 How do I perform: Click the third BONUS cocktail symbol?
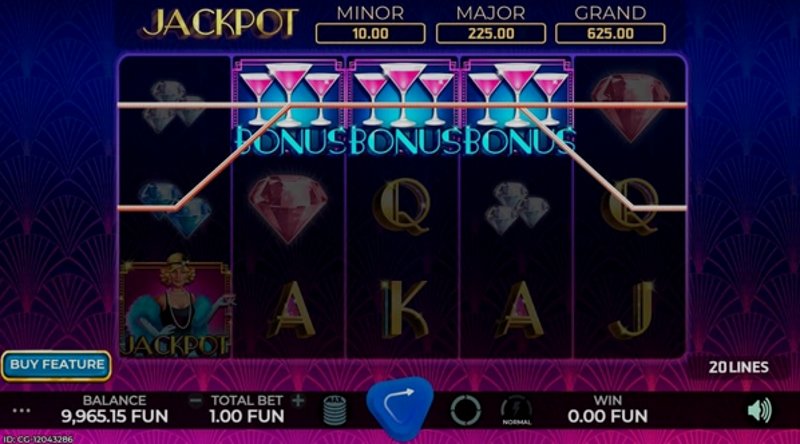coord(517,107)
